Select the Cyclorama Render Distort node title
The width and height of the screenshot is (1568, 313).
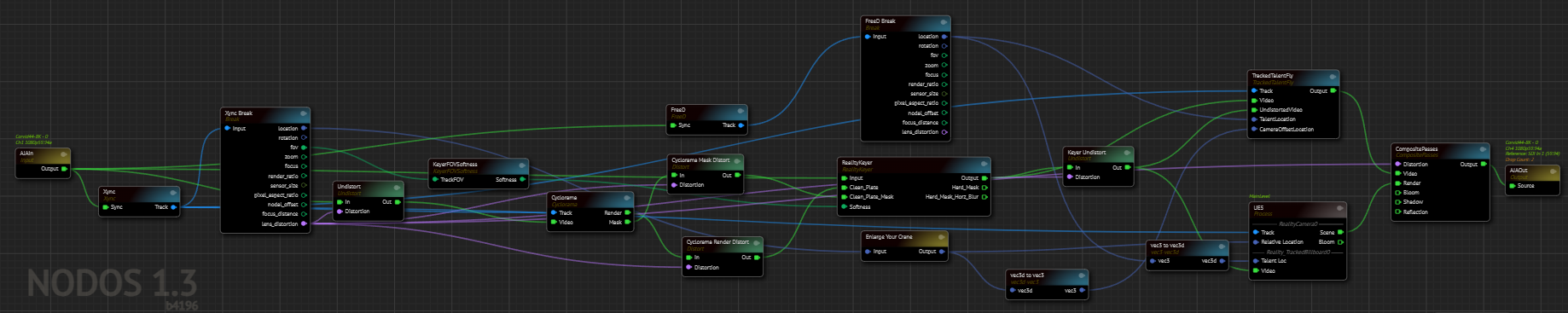click(x=717, y=242)
